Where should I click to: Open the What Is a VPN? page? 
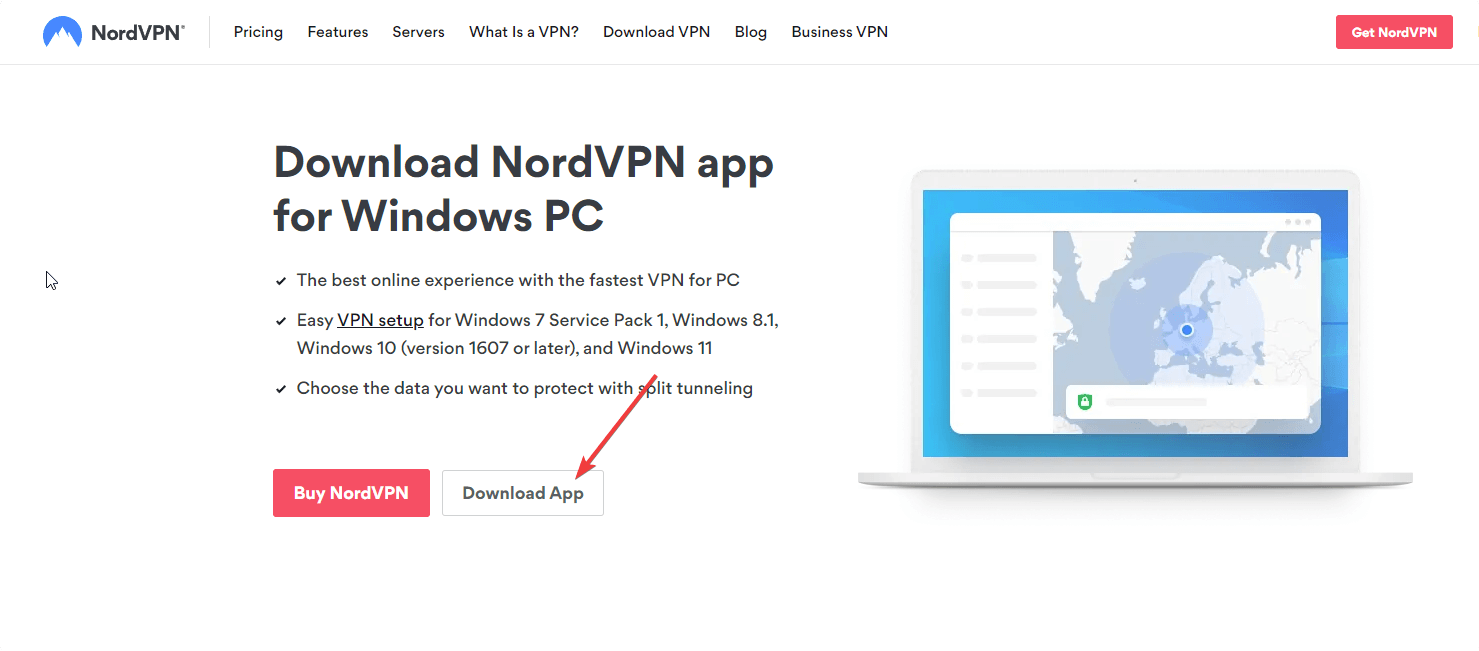click(x=523, y=31)
